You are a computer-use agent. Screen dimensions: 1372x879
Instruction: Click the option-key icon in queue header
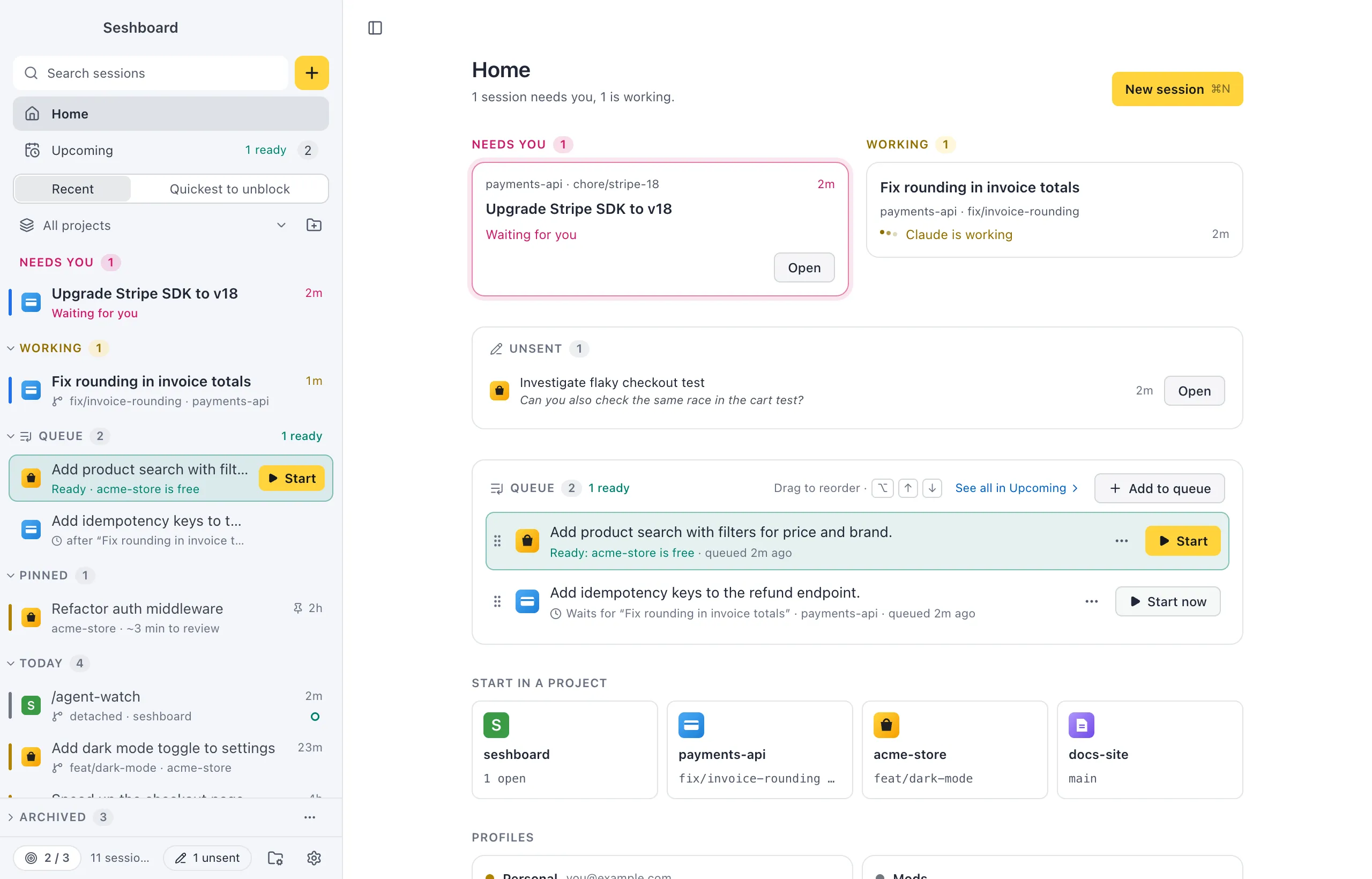click(x=882, y=488)
